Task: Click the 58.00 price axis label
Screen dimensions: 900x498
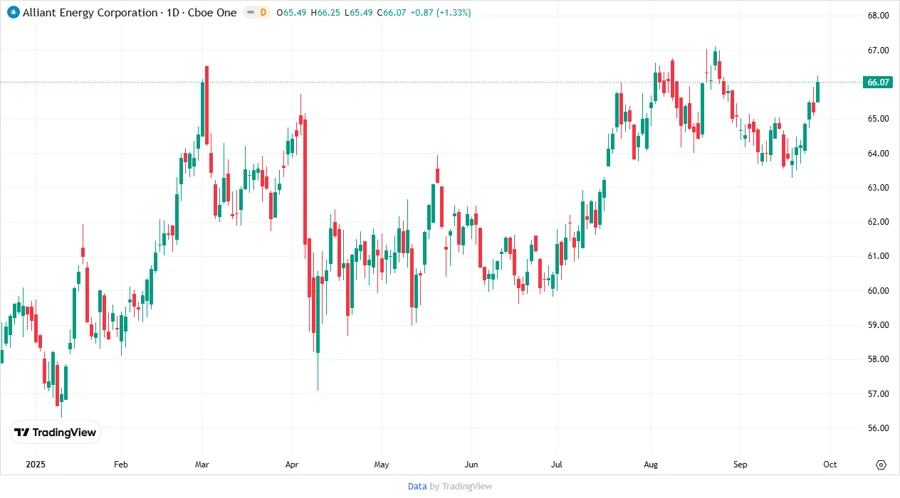Action: click(878, 359)
